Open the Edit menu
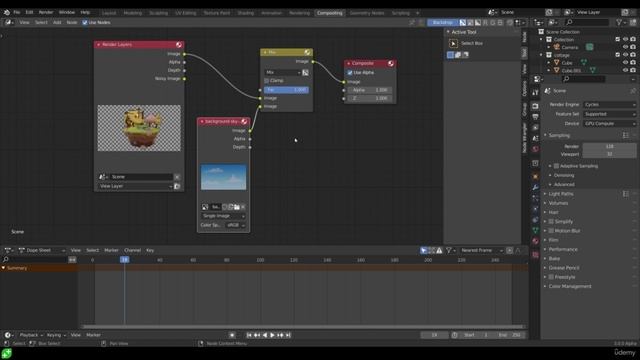 pos(29,12)
